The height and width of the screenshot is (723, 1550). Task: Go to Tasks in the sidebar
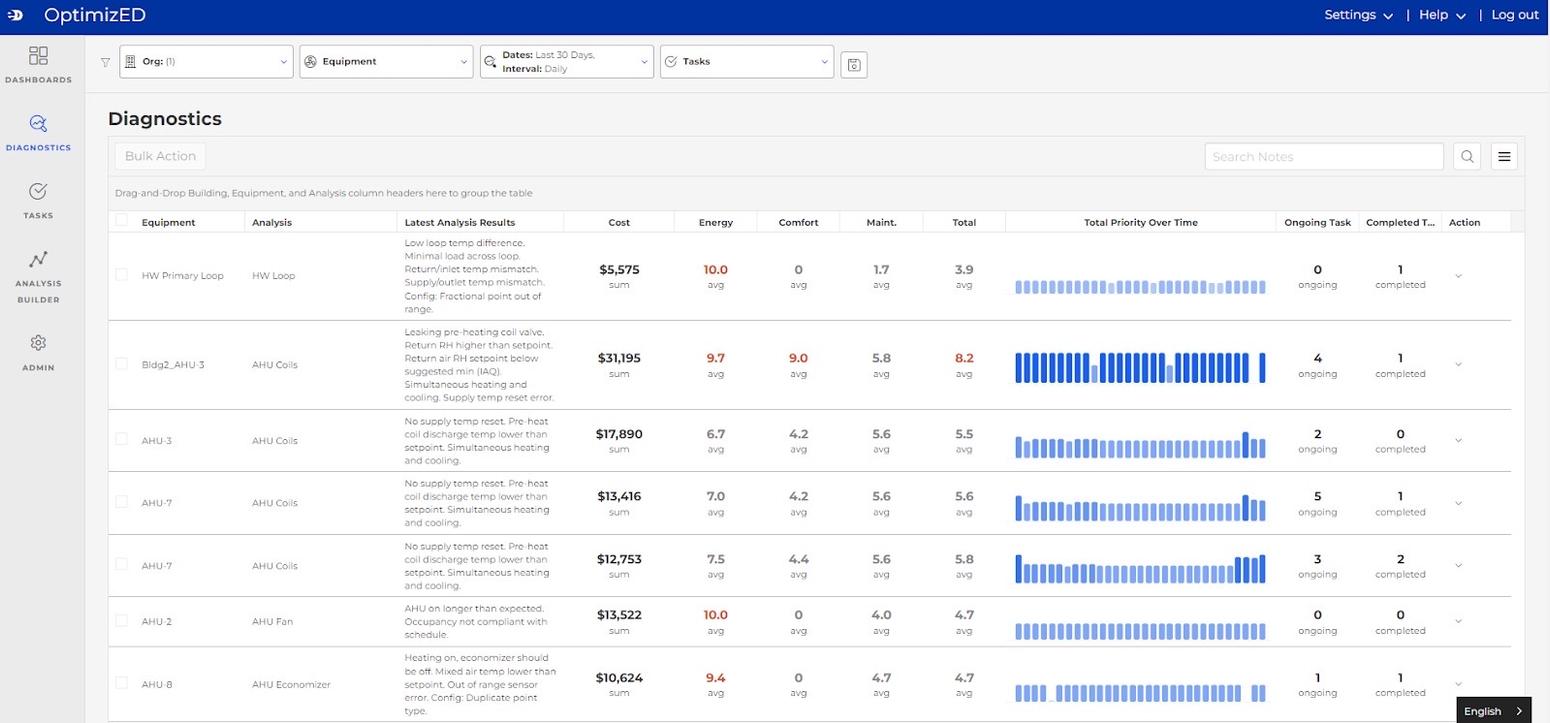(x=38, y=192)
